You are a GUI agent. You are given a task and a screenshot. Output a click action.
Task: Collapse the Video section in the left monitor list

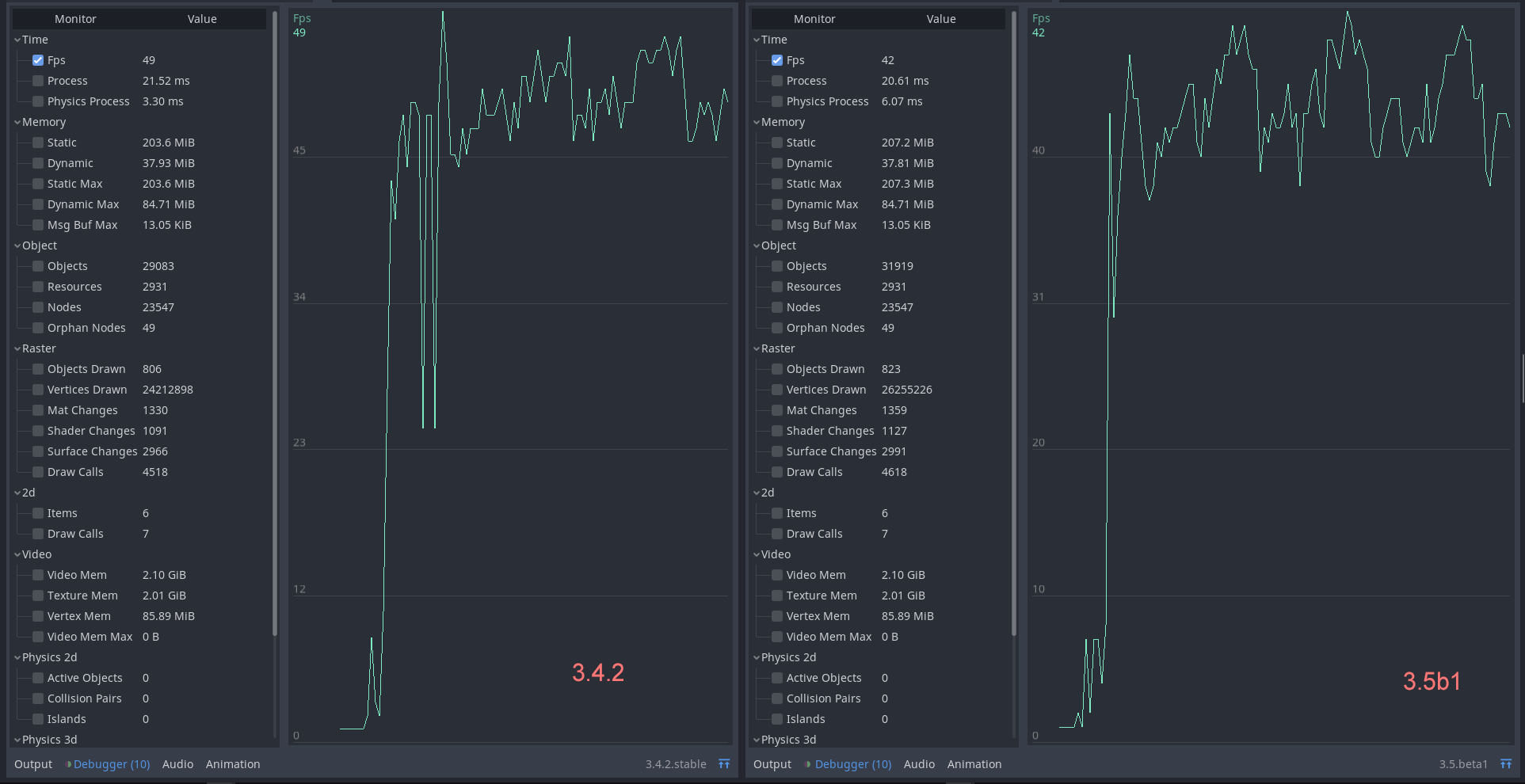click(17, 554)
